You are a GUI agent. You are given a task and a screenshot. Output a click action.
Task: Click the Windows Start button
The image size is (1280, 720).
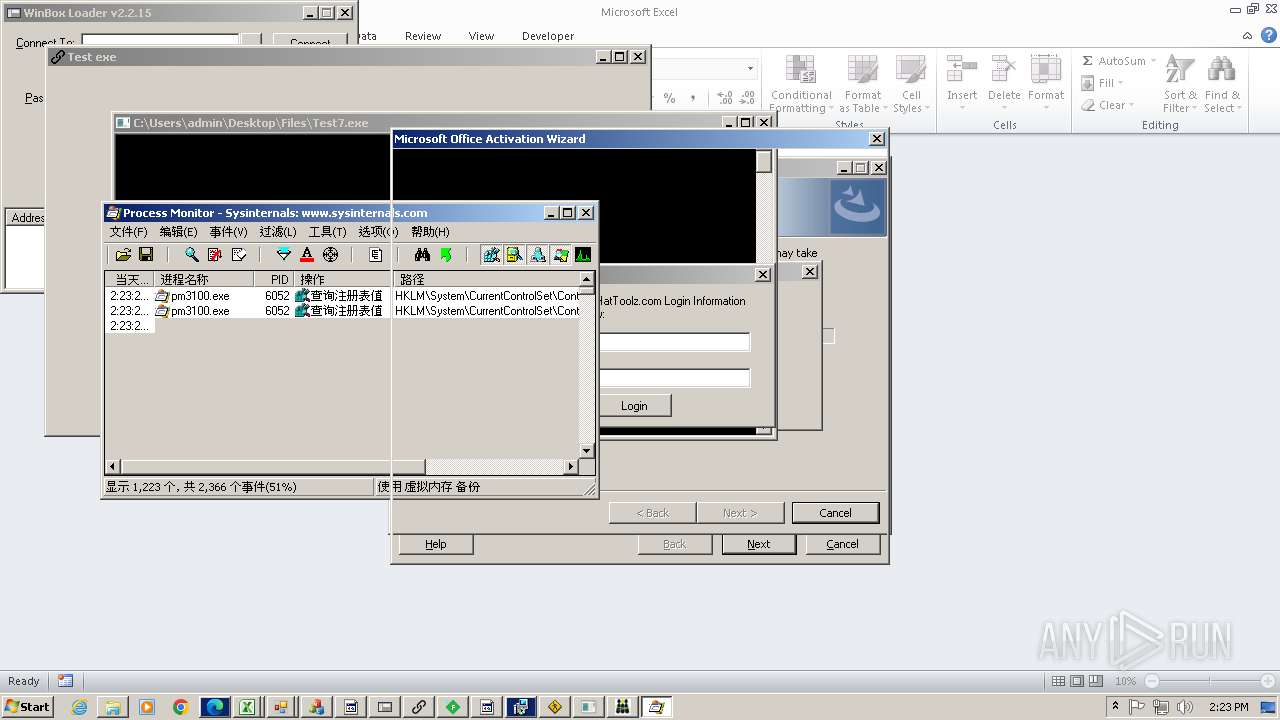tap(27, 707)
